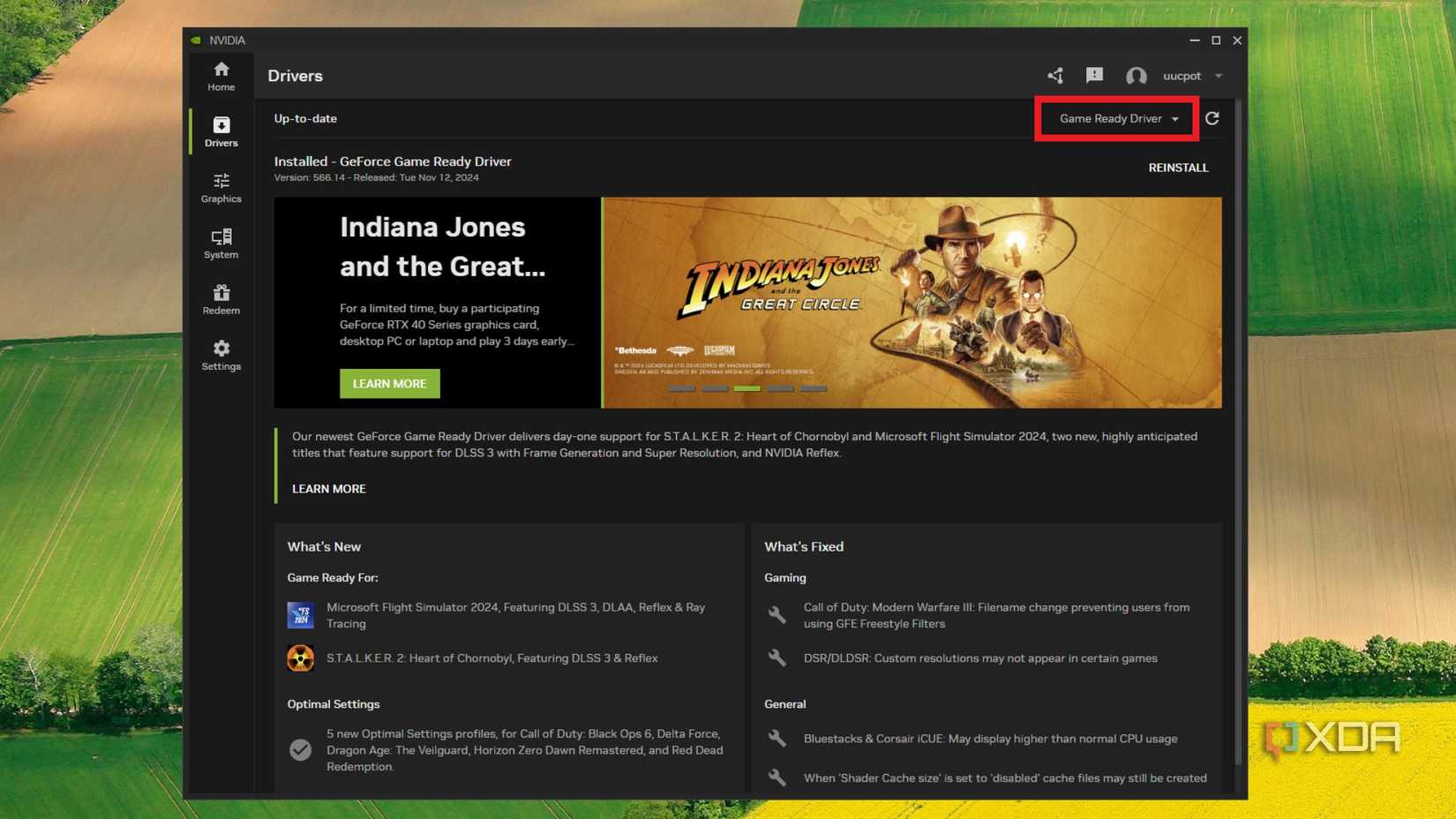
Task: Click the S.T.A.L.K.E.R. 2 game icon
Action: tap(300, 658)
